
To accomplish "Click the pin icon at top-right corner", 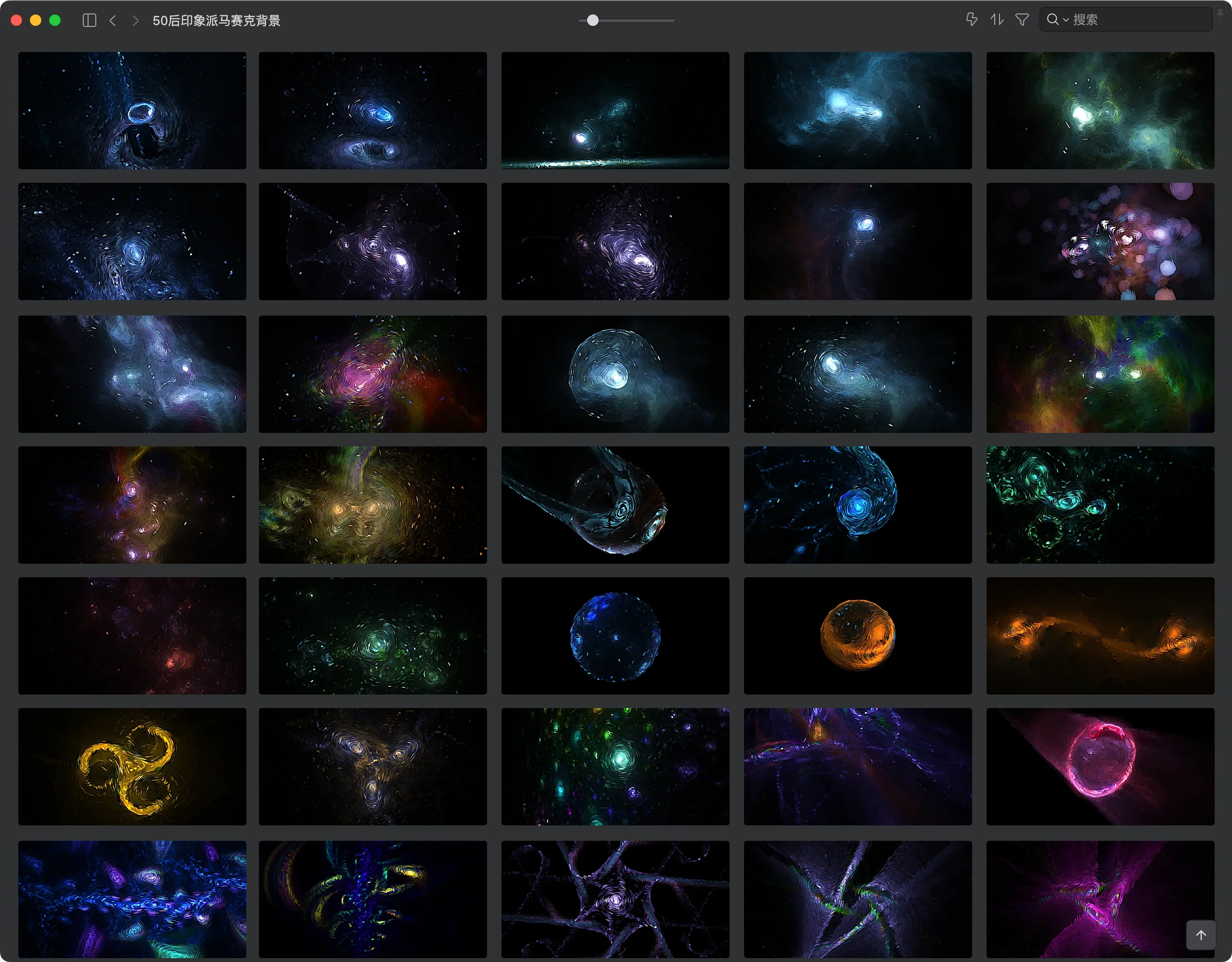I will (1220, 13).
